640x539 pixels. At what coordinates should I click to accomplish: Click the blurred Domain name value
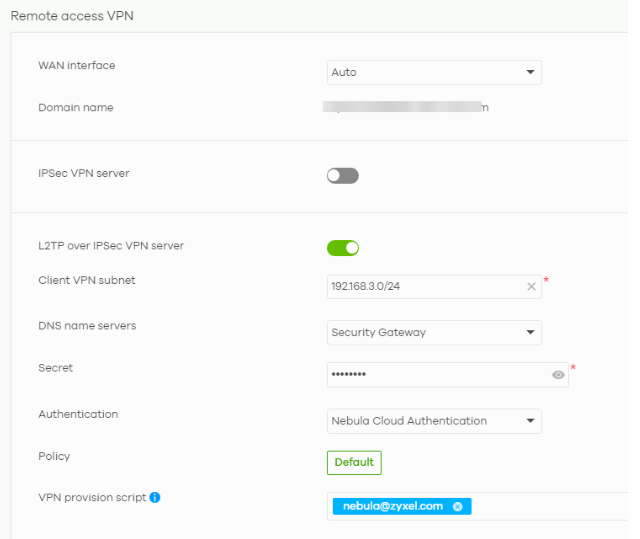click(407, 108)
